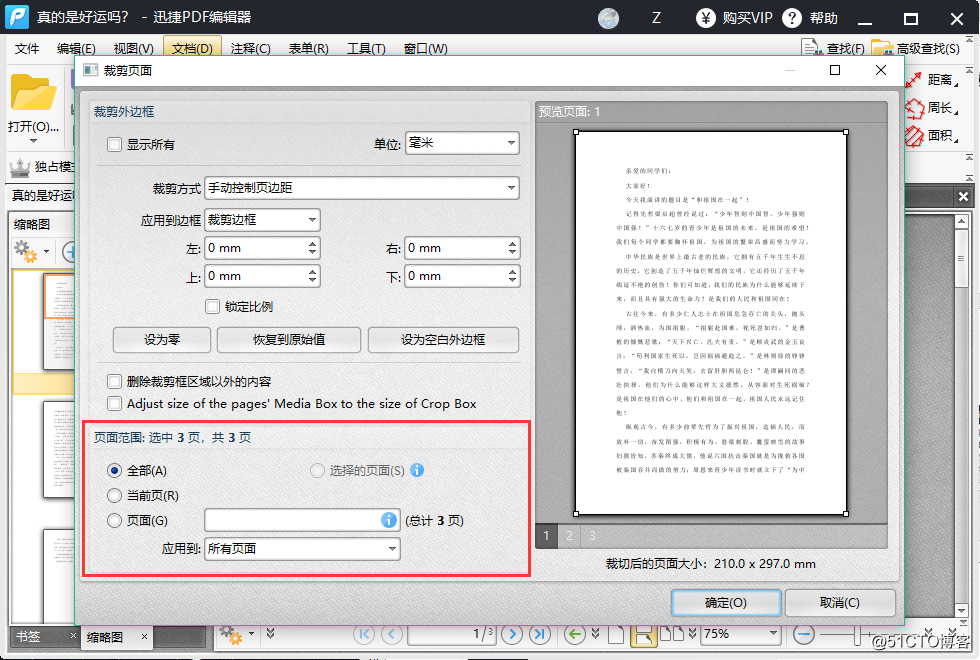The height and width of the screenshot is (660, 980).
Task: Click the 购买VIP yen icon
Action: tap(706, 18)
